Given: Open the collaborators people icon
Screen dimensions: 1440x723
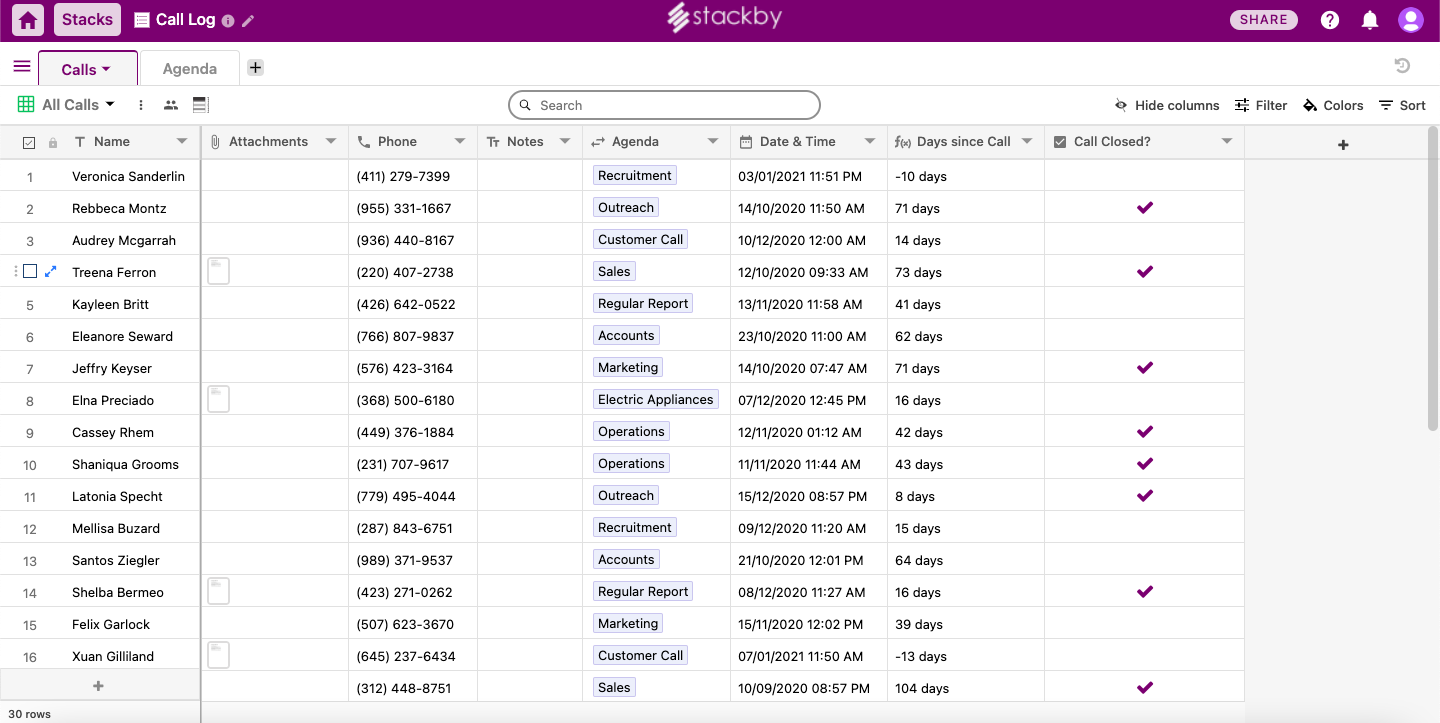Looking at the screenshot, I should tap(171, 105).
